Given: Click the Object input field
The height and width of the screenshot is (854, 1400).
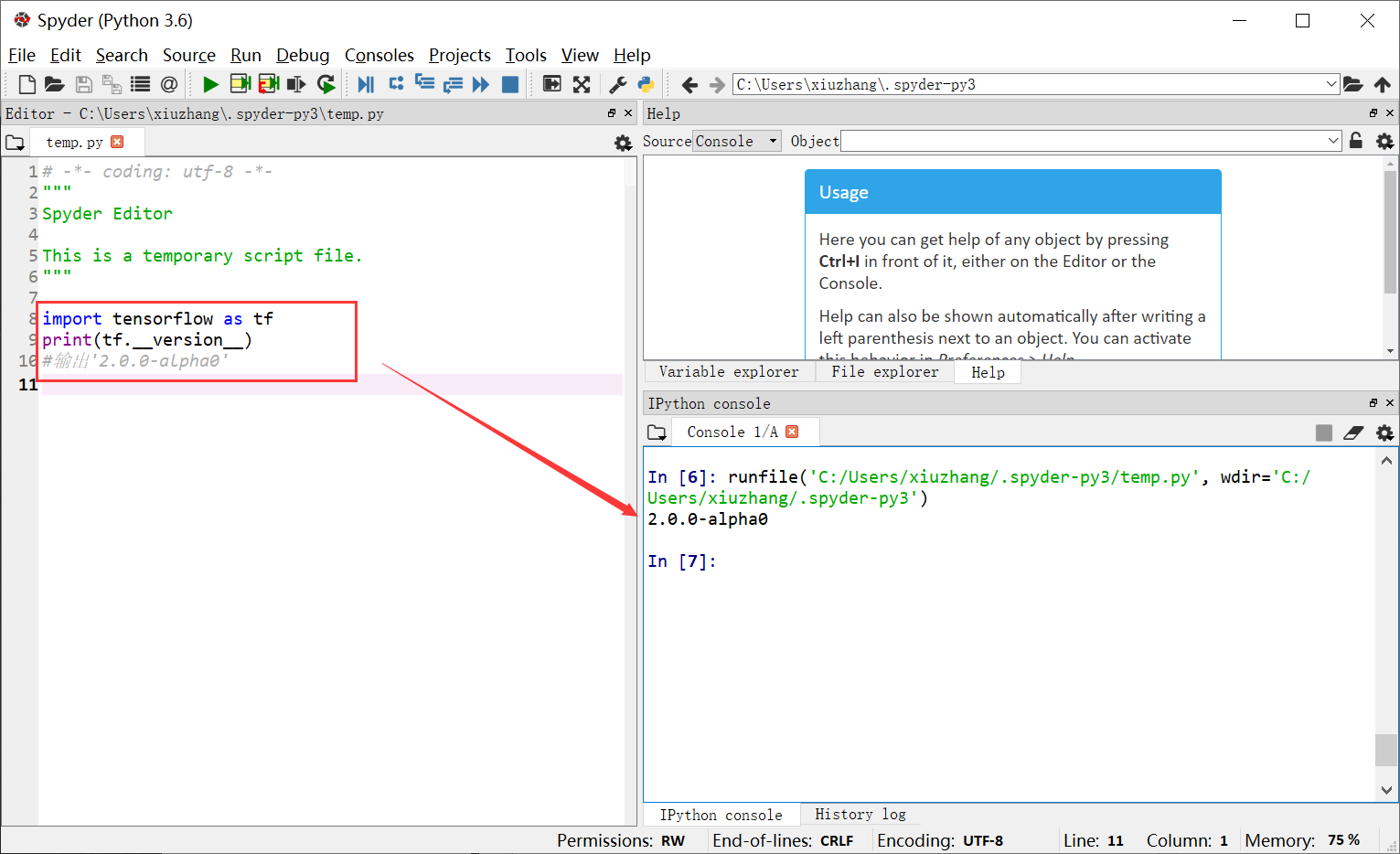Looking at the screenshot, I should tap(1083, 141).
